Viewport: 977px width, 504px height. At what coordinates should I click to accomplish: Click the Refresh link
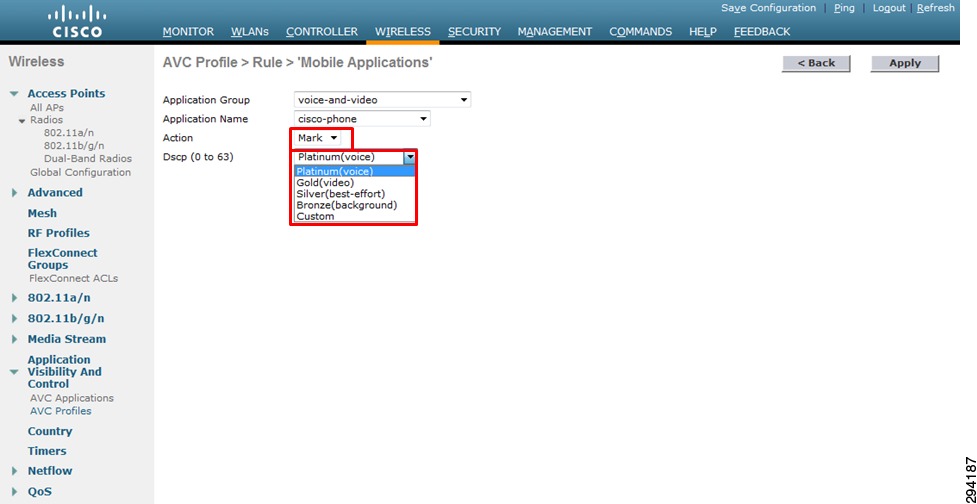pos(935,8)
